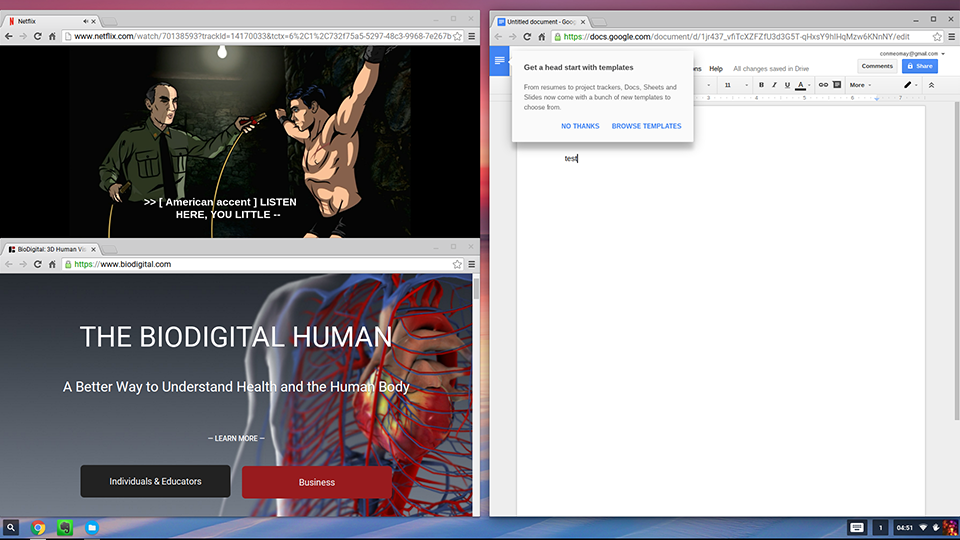Image resolution: width=960 pixels, height=540 pixels.
Task: Dismiss template tip with NO THANKS
Action: click(x=580, y=126)
